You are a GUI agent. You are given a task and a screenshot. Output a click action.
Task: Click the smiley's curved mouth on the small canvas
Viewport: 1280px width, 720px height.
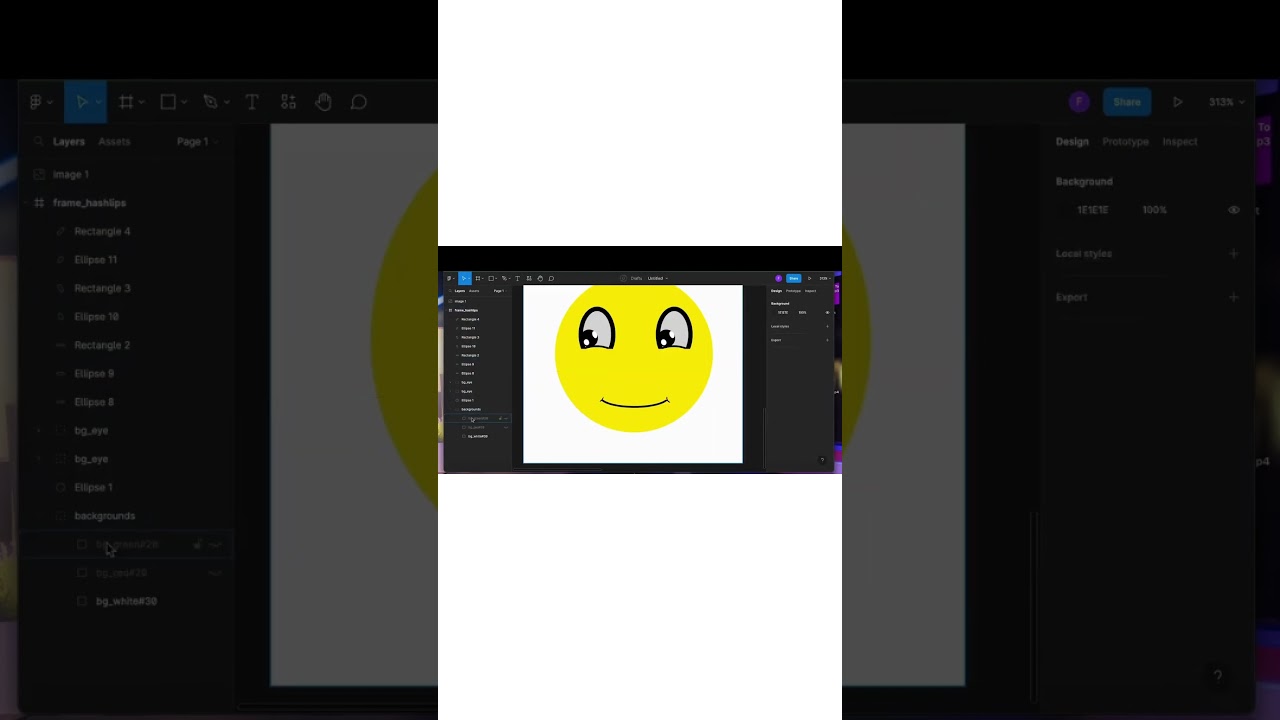[x=634, y=403]
